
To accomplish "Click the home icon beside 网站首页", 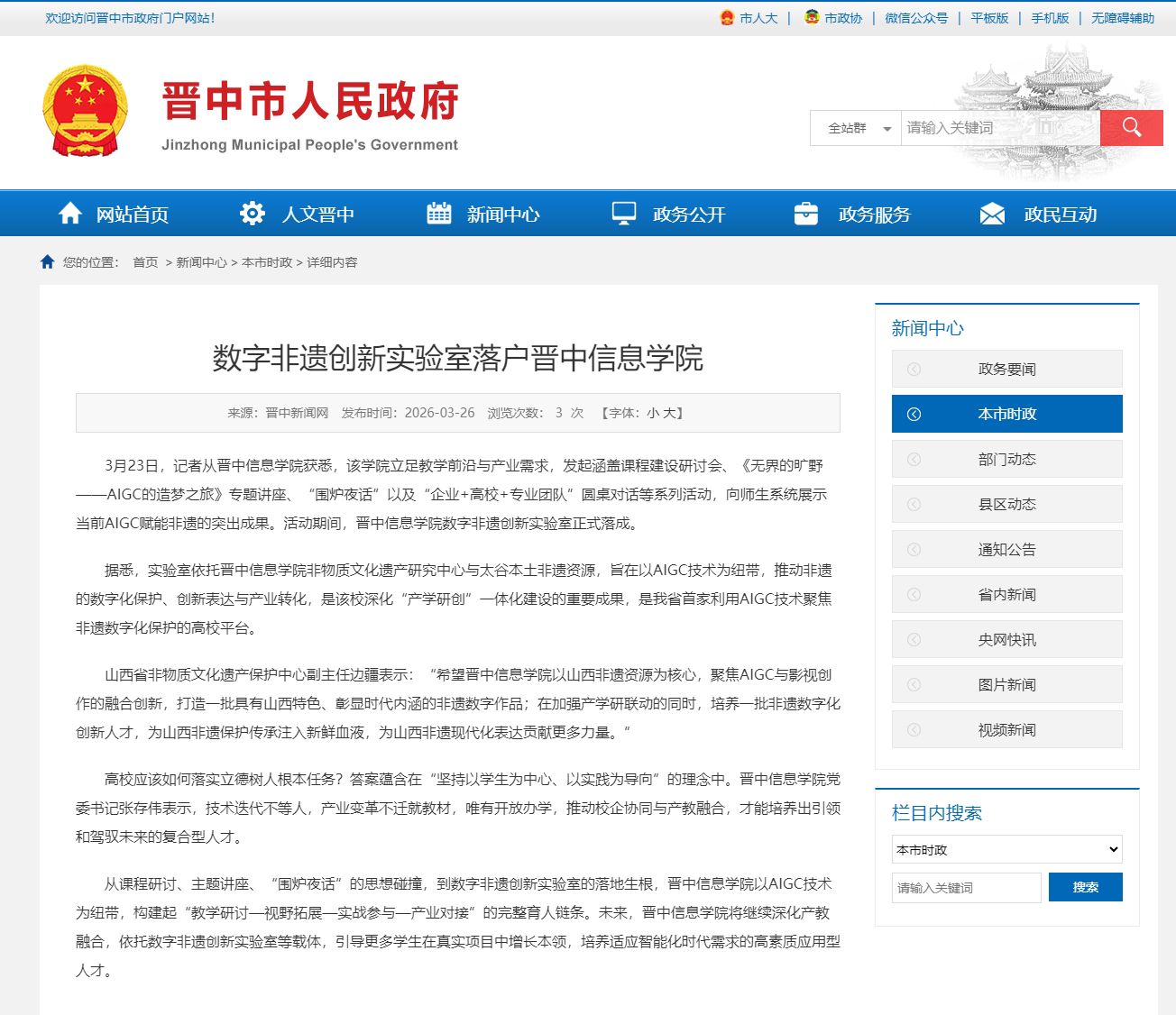I will (69, 214).
